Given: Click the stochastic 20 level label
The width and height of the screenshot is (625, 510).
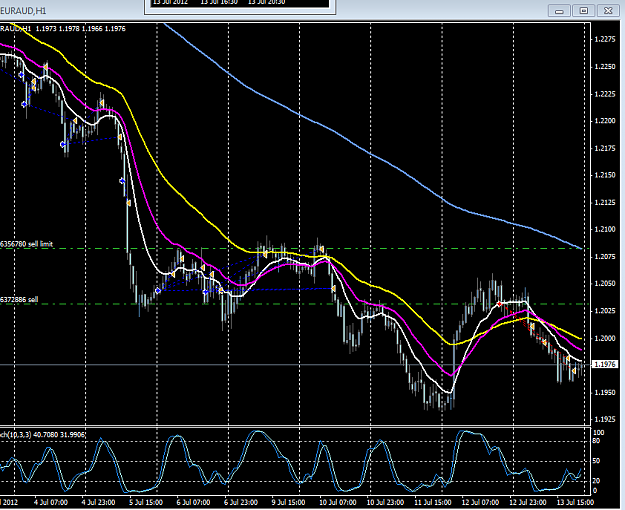Looking at the screenshot, I should (x=597, y=481).
